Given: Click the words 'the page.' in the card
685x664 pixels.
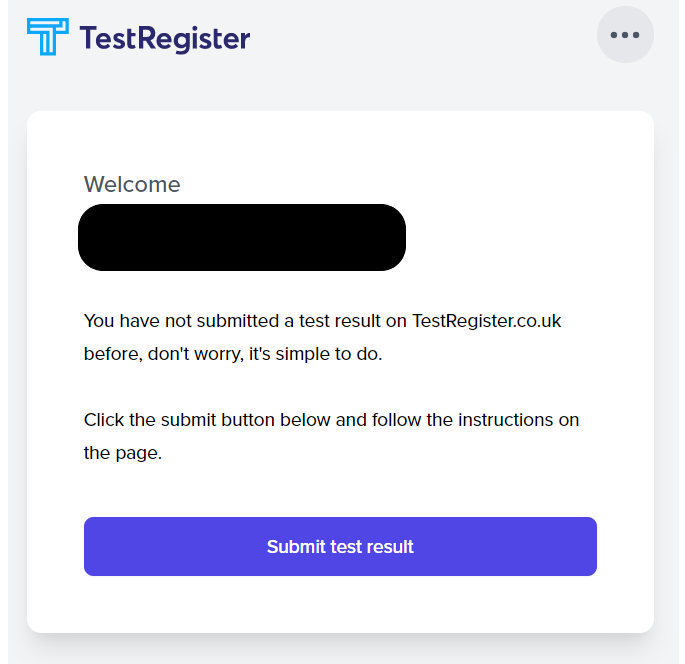Looking at the screenshot, I should [x=123, y=453].
